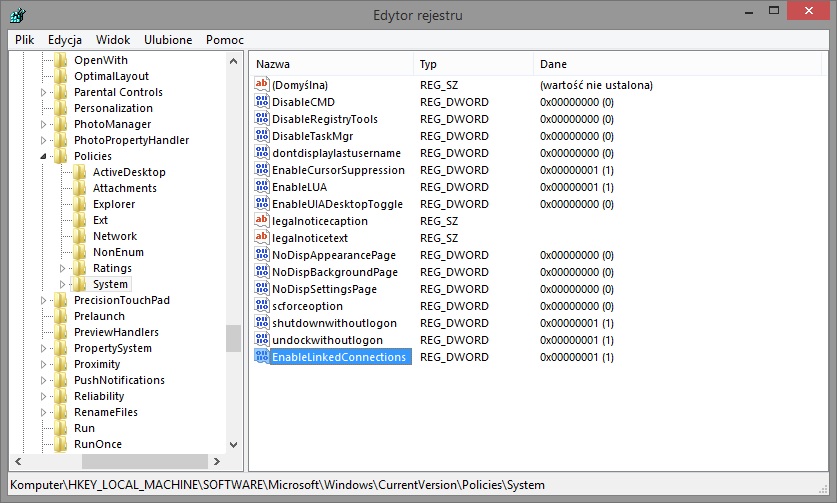
Task: Sort by the Typ column header
Action: click(x=473, y=64)
